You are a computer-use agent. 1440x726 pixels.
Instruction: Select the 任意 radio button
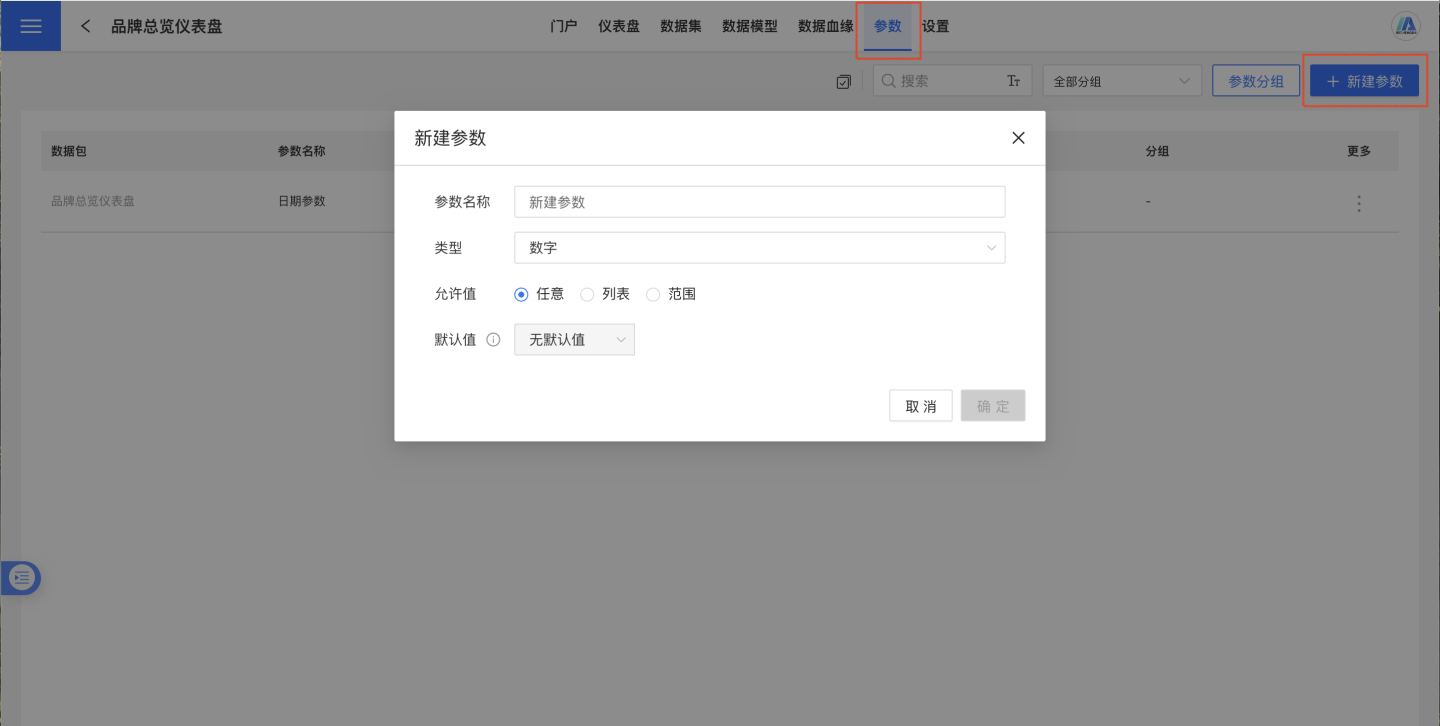(521, 294)
